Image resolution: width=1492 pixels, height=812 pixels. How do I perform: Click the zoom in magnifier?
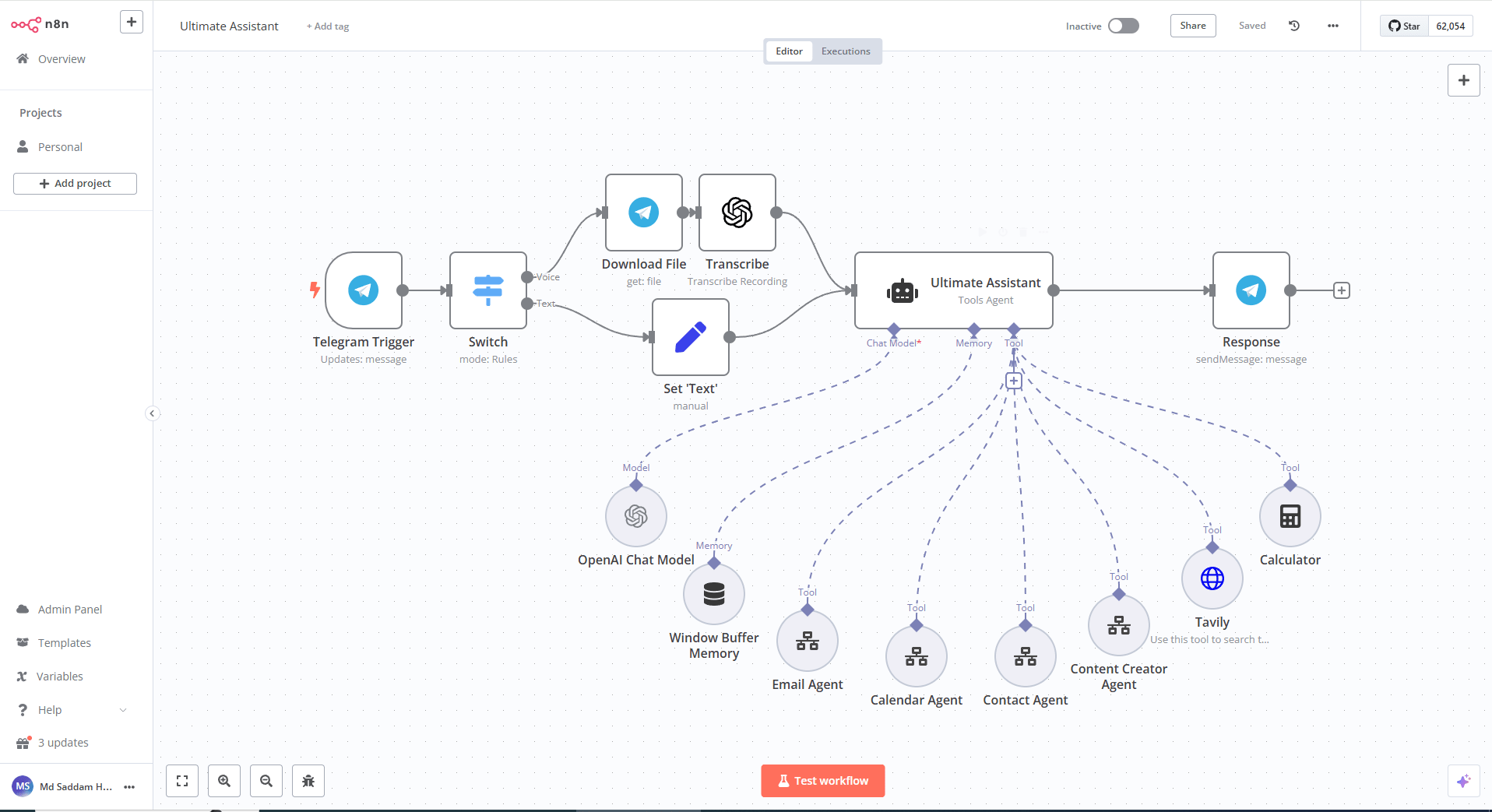224,781
